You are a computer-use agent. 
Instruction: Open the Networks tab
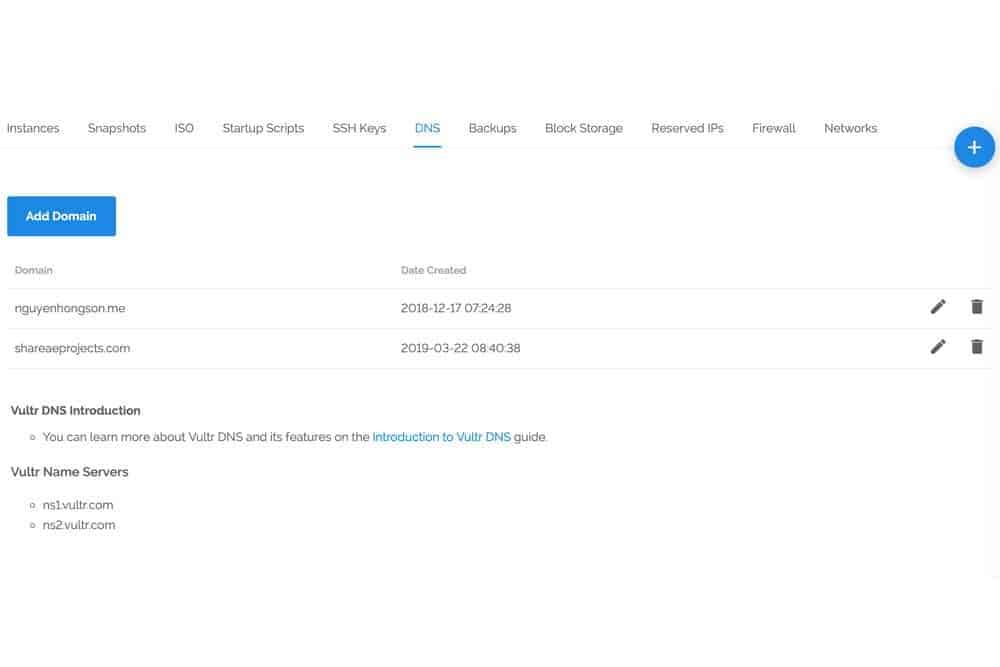point(850,128)
